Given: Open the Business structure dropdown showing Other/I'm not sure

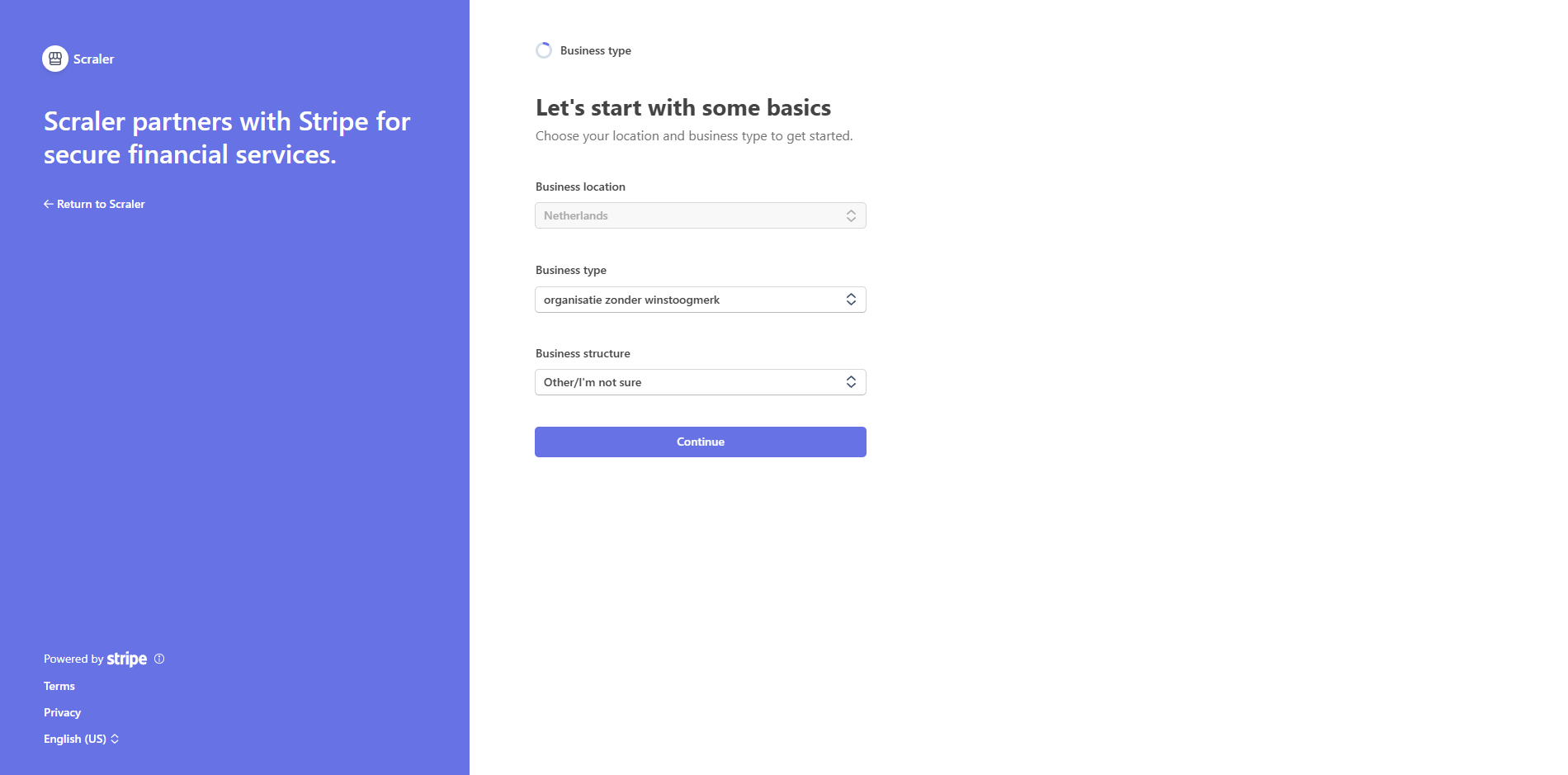Looking at the screenshot, I should 700,381.
